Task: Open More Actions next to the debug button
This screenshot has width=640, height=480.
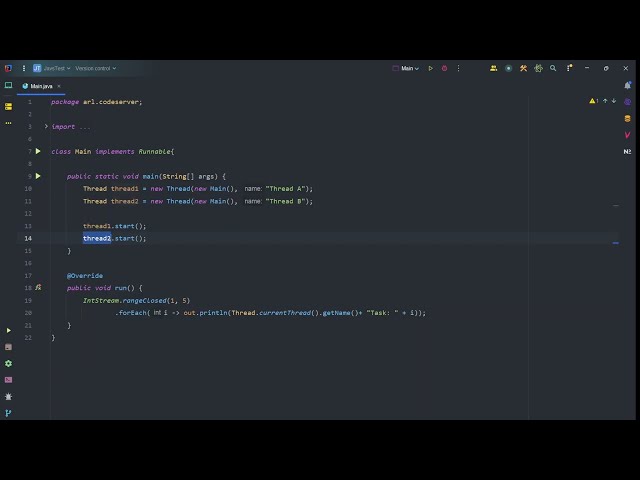Action: click(458, 68)
